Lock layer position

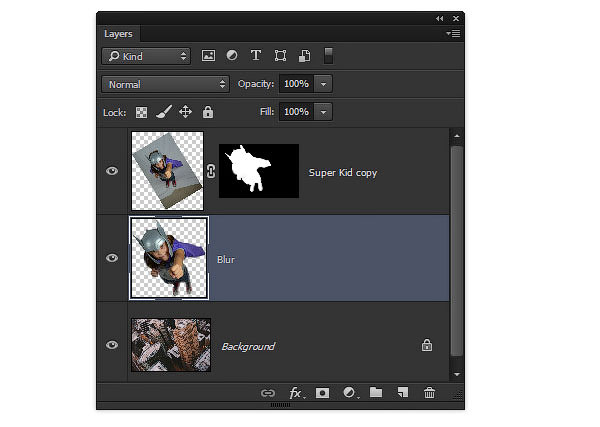coord(186,112)
